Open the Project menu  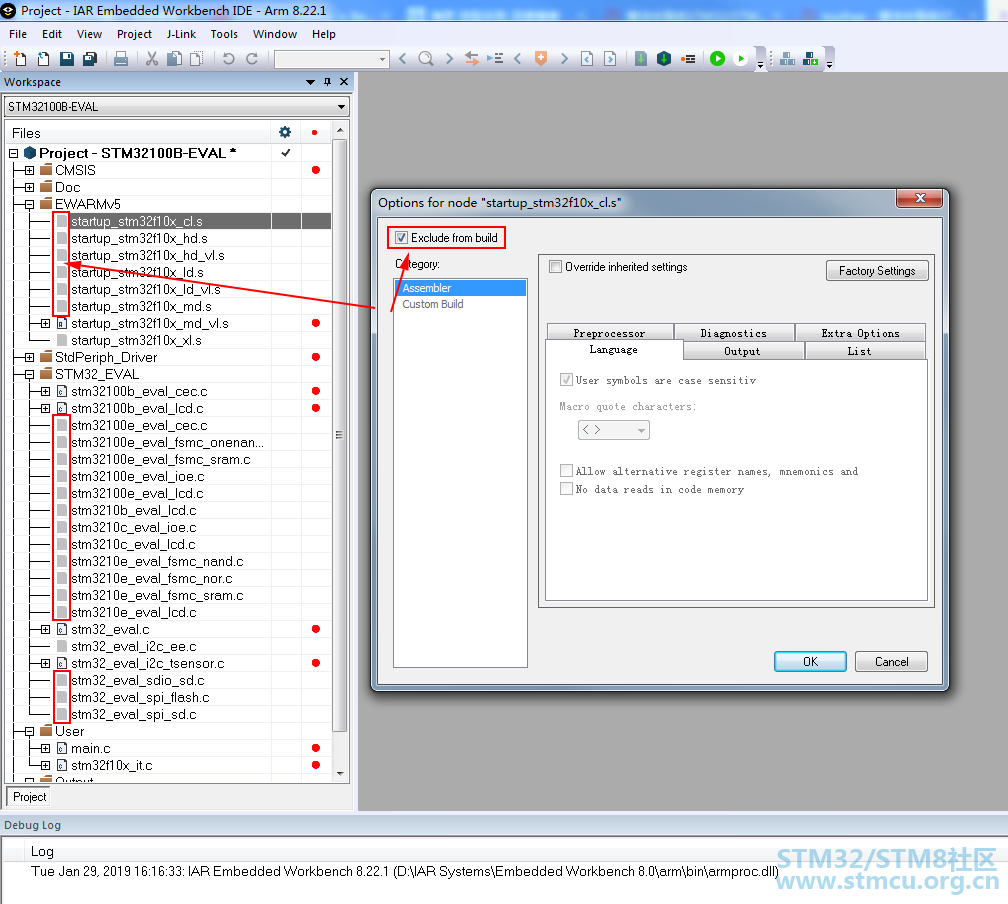tap(134, 34)
